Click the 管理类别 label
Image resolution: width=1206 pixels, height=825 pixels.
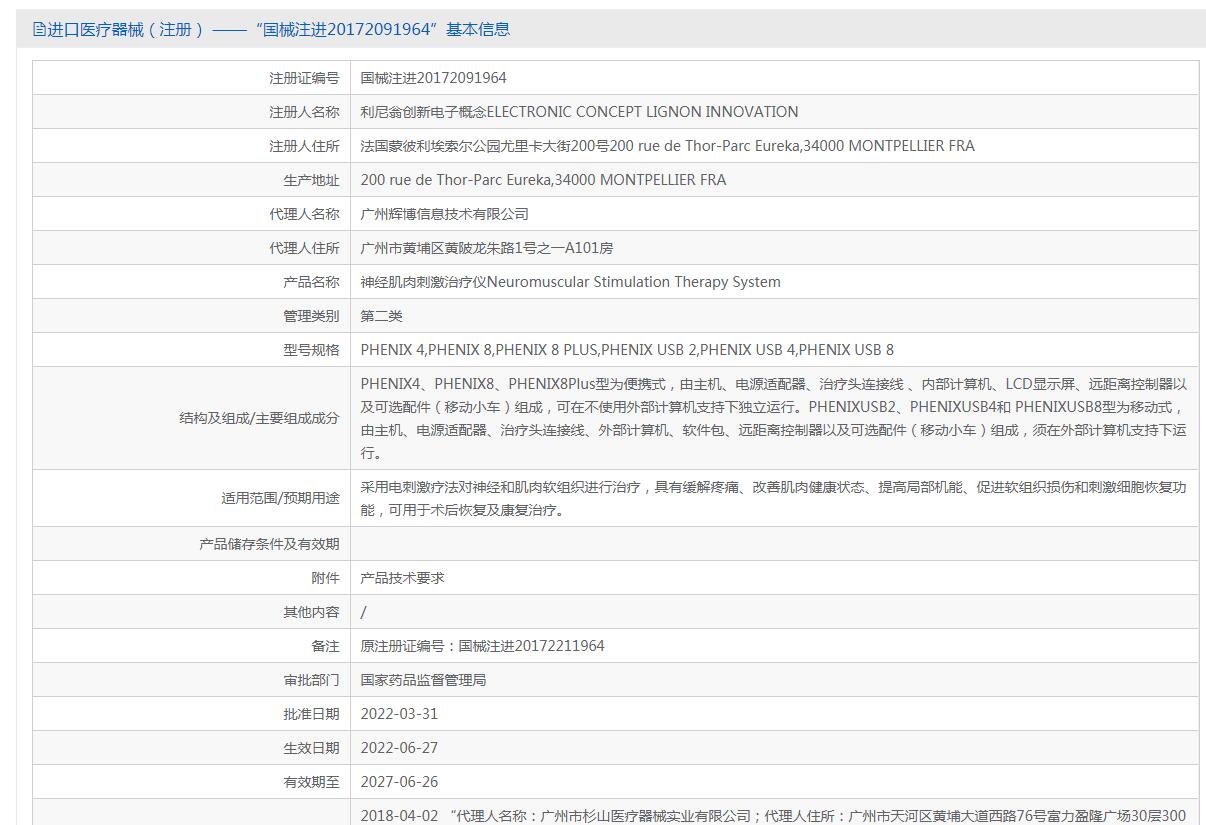[311, 316]
